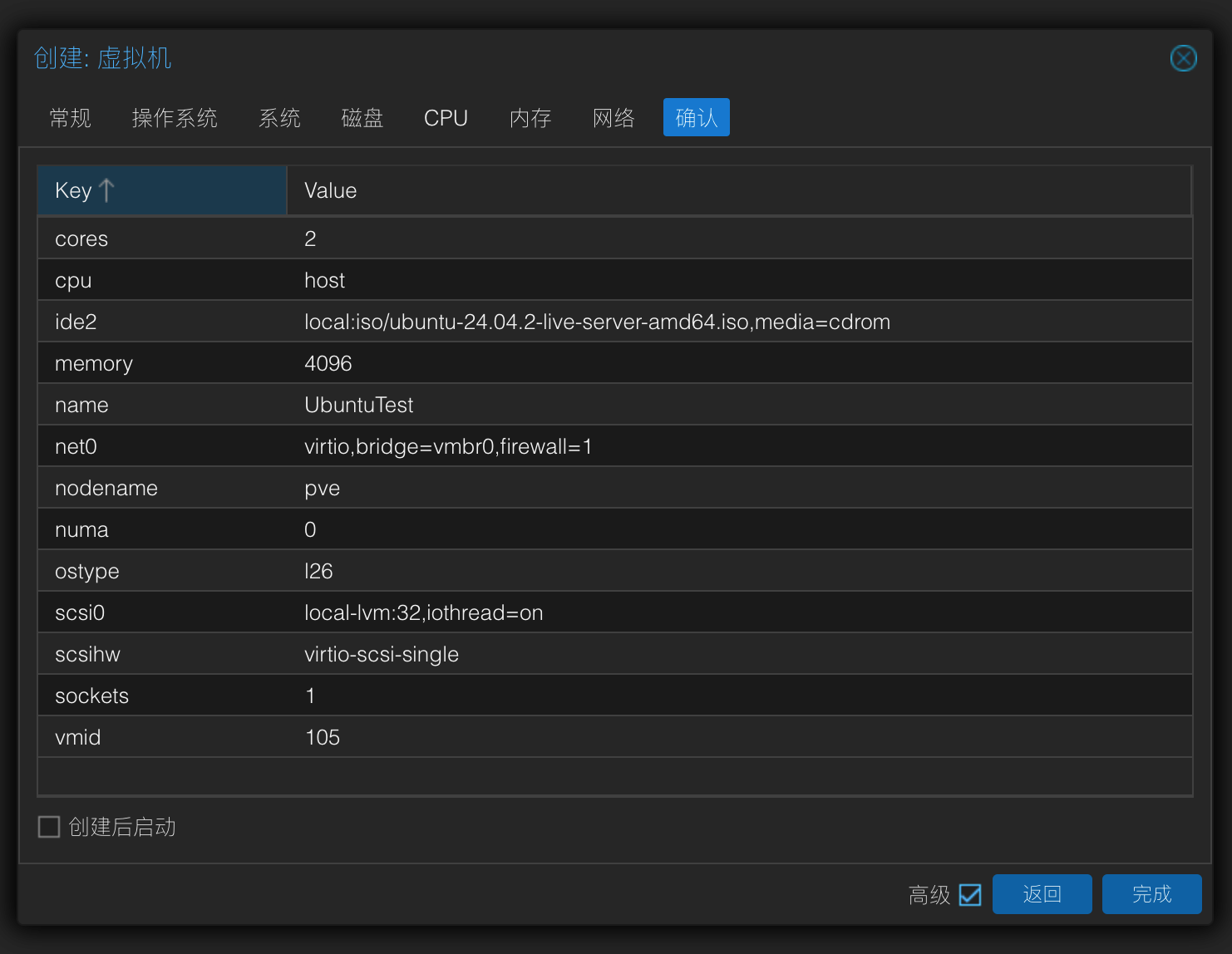Click the Value column header
The image size is (1232, 954).
738,190
